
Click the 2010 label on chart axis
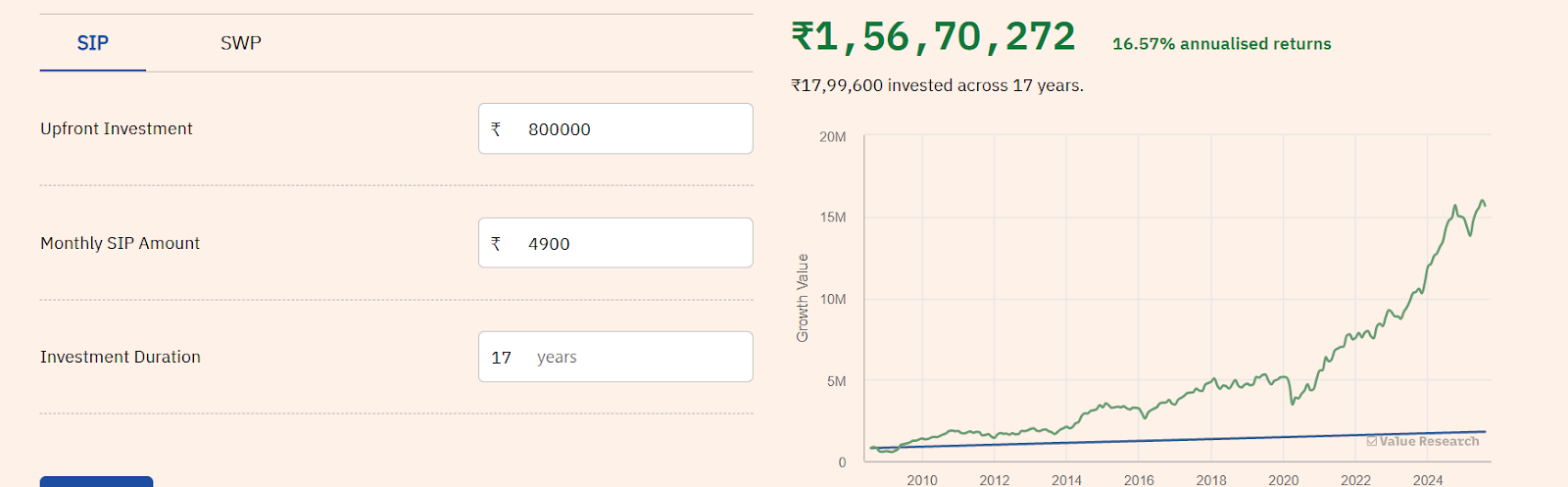tap(922, 479)
